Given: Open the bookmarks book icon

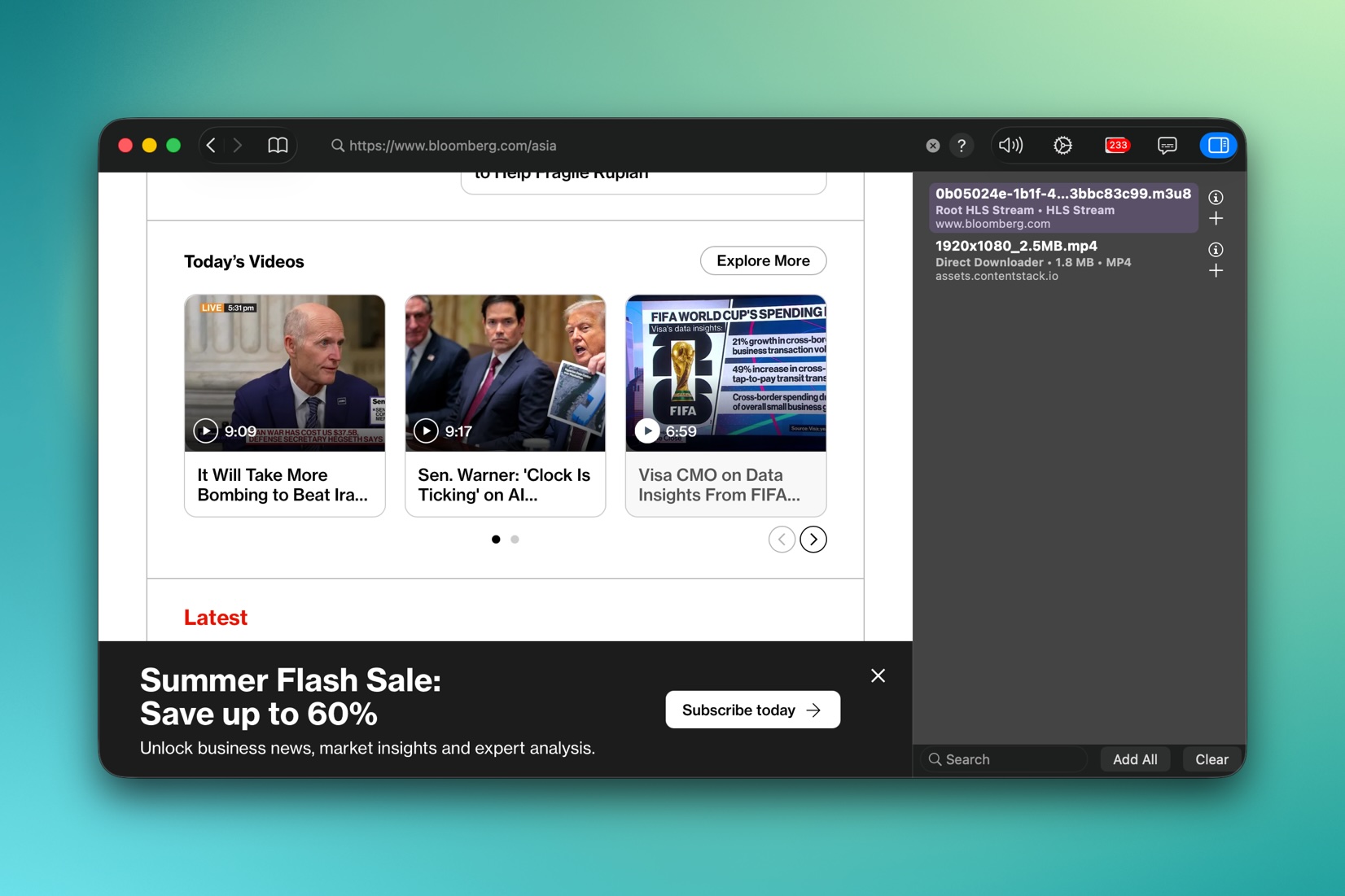Looking at the screenshot, I should [x=278, y=146].
